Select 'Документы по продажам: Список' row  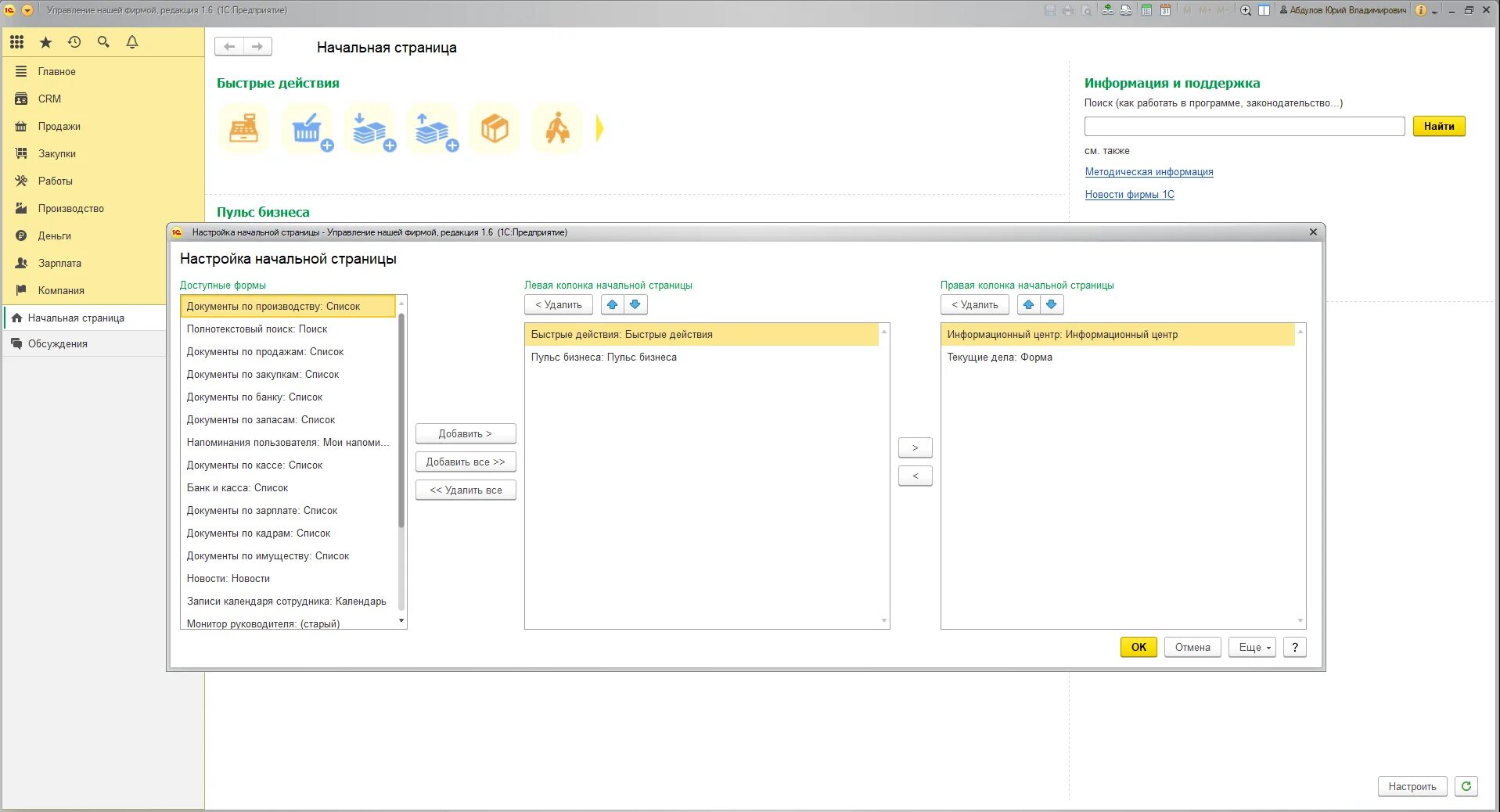click(x=288, y=352)
